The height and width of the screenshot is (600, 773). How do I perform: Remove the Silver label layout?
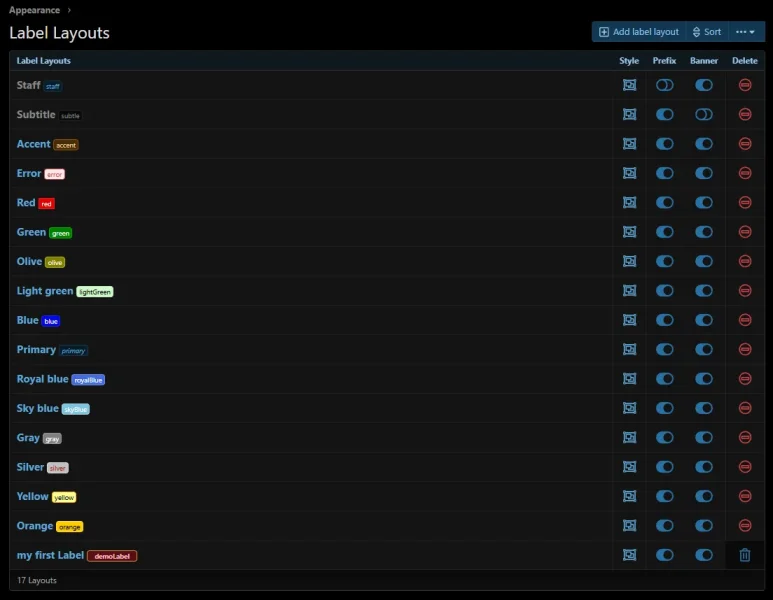tap(745, 467)
